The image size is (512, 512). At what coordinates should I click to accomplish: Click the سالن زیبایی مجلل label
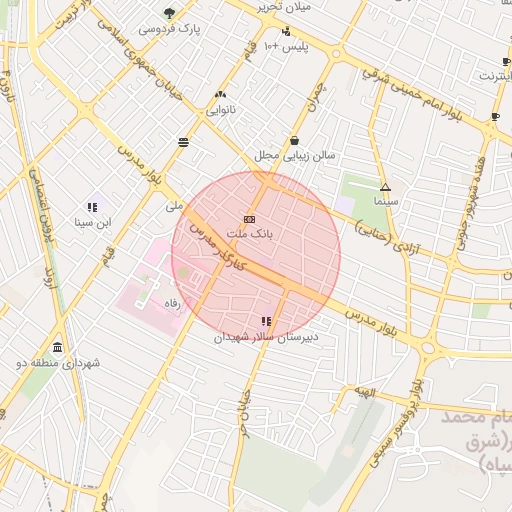click(x=295, y=156)
